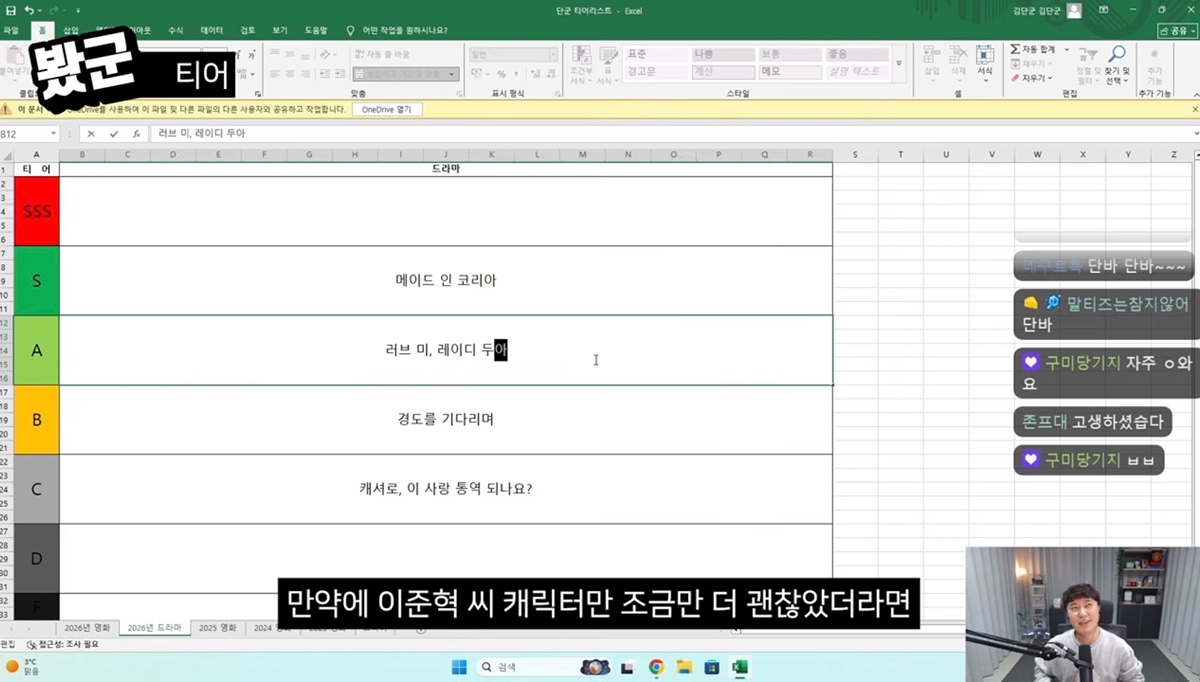1200x682 pixels.
Task: Open the Clear (지우기) dropdown
Action: (1032, 78)
